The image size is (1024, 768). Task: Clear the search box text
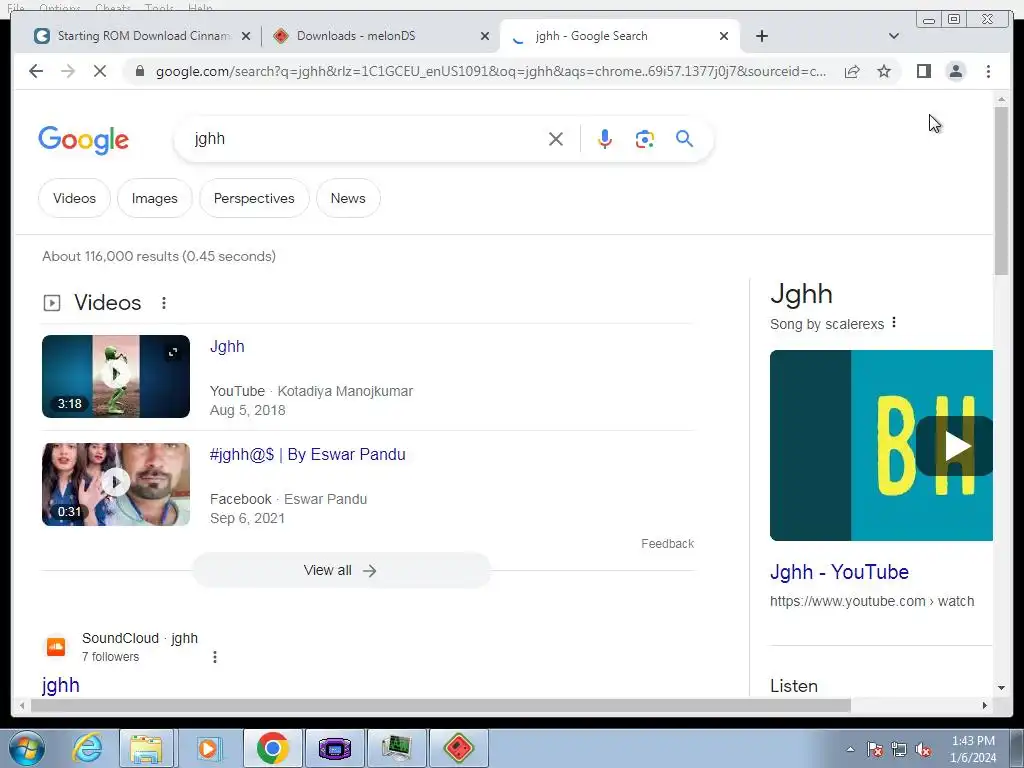(x=556, y=139)
